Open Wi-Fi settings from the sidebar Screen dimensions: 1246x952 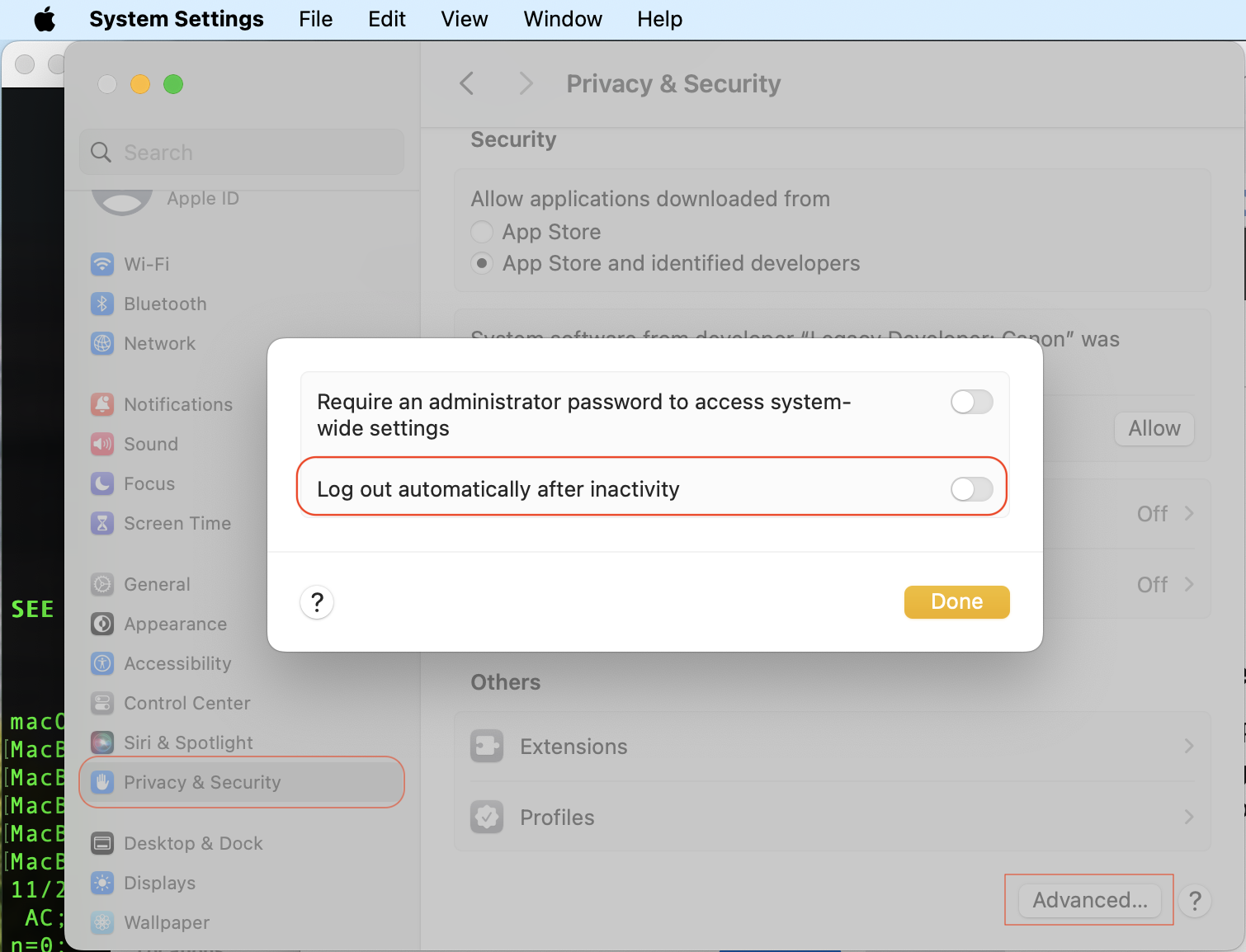tap(147, 264)
